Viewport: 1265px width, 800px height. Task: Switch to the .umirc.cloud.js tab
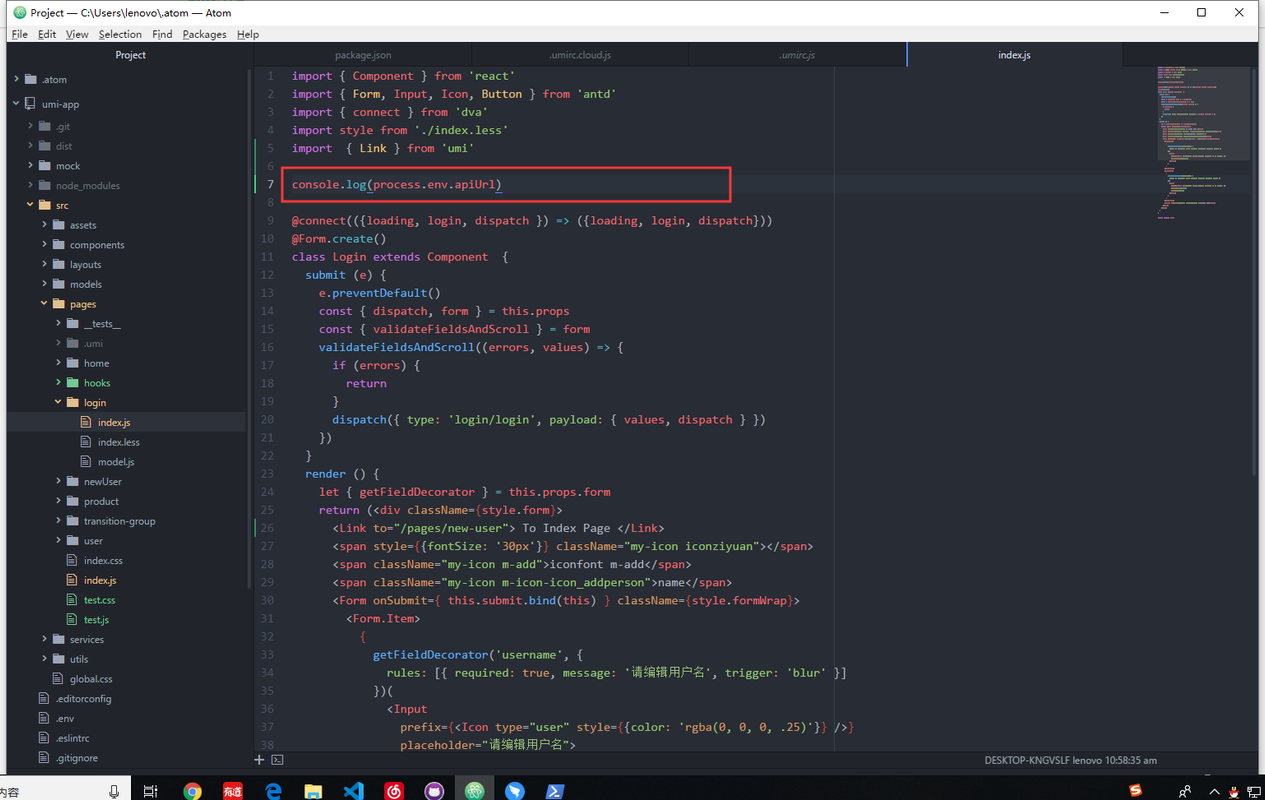click(x=580, y=55)
